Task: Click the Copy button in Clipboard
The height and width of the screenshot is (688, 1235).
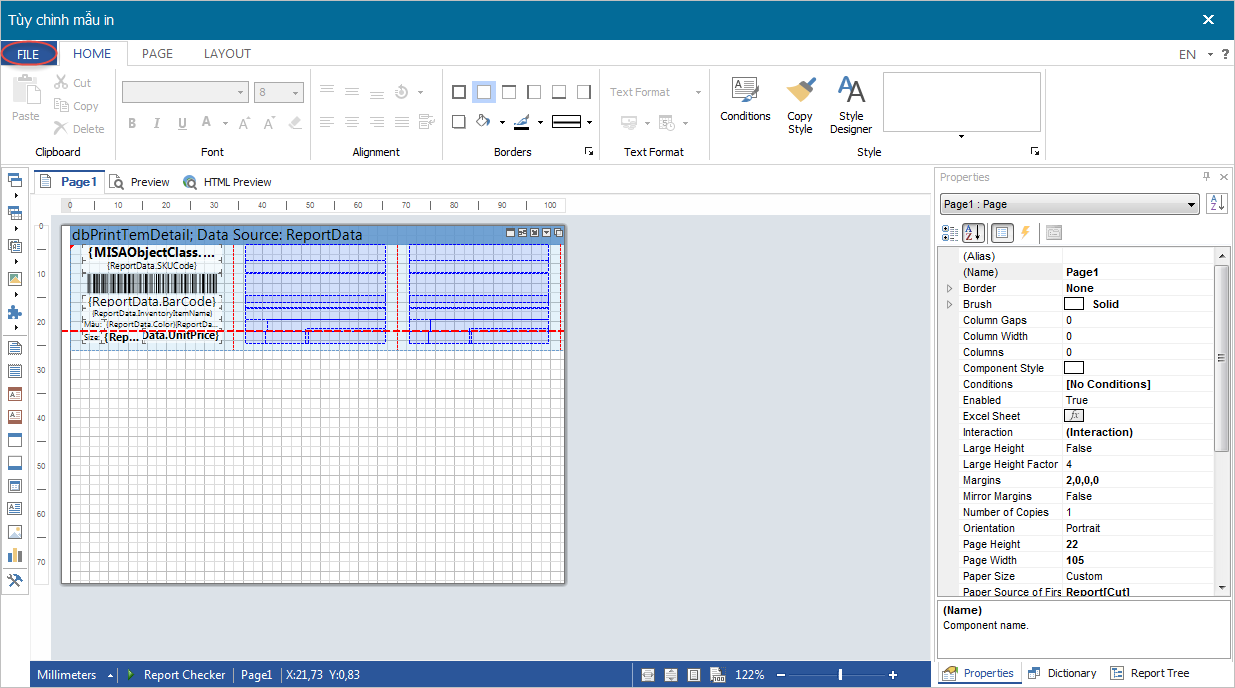Action: click(x=77, y=106)
